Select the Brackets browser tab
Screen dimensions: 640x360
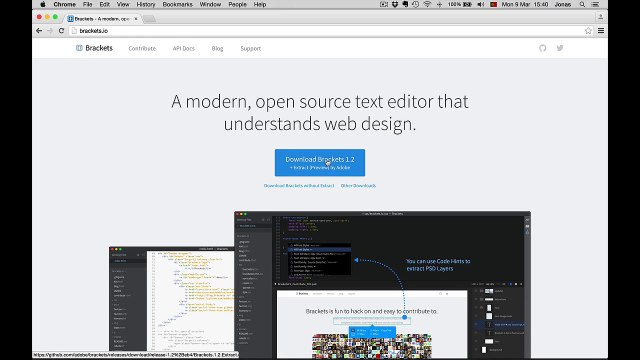tap(102, 19)
